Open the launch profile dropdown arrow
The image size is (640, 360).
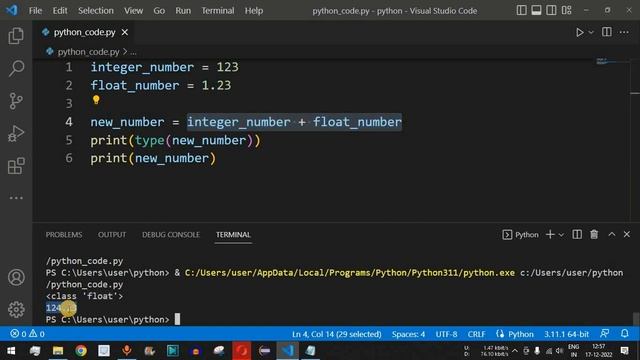(x=561, y=235)
